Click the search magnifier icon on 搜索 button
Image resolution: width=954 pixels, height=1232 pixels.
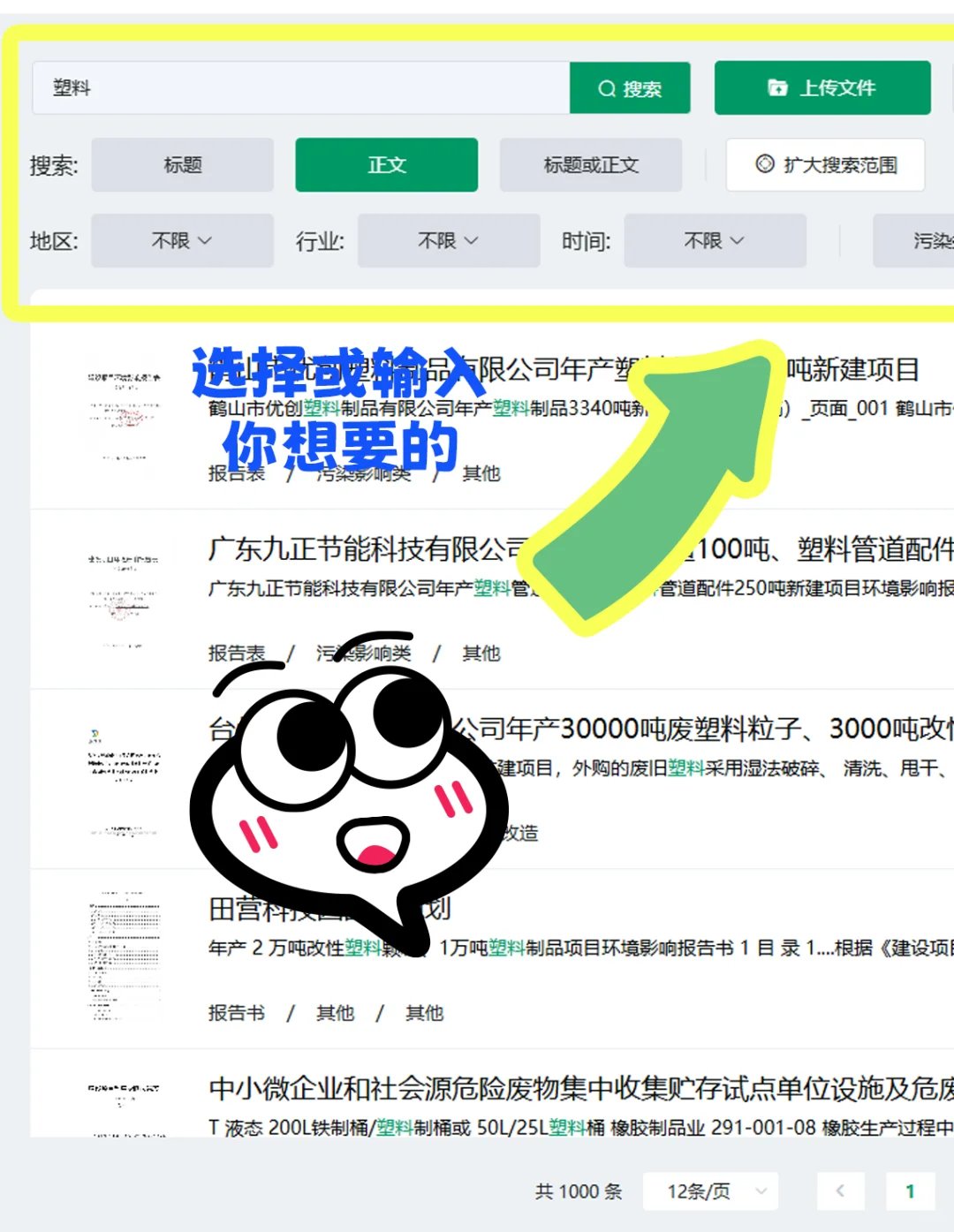607,88
